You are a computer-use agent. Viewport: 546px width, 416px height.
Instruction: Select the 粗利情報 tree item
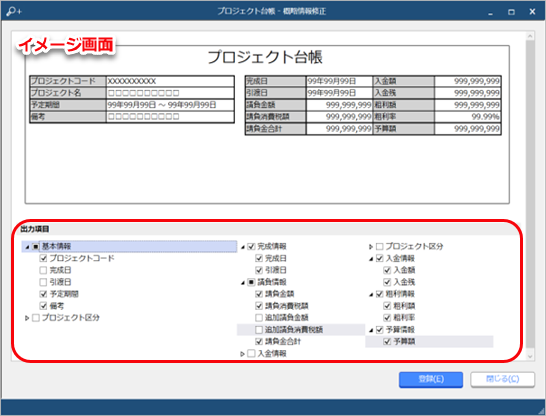click(400, 294)
